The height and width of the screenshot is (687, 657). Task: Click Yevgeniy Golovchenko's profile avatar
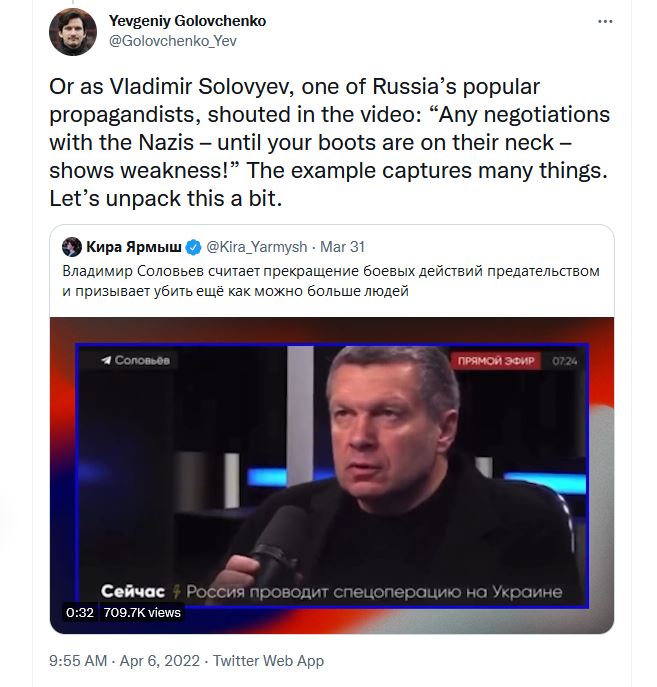[73, 32]
